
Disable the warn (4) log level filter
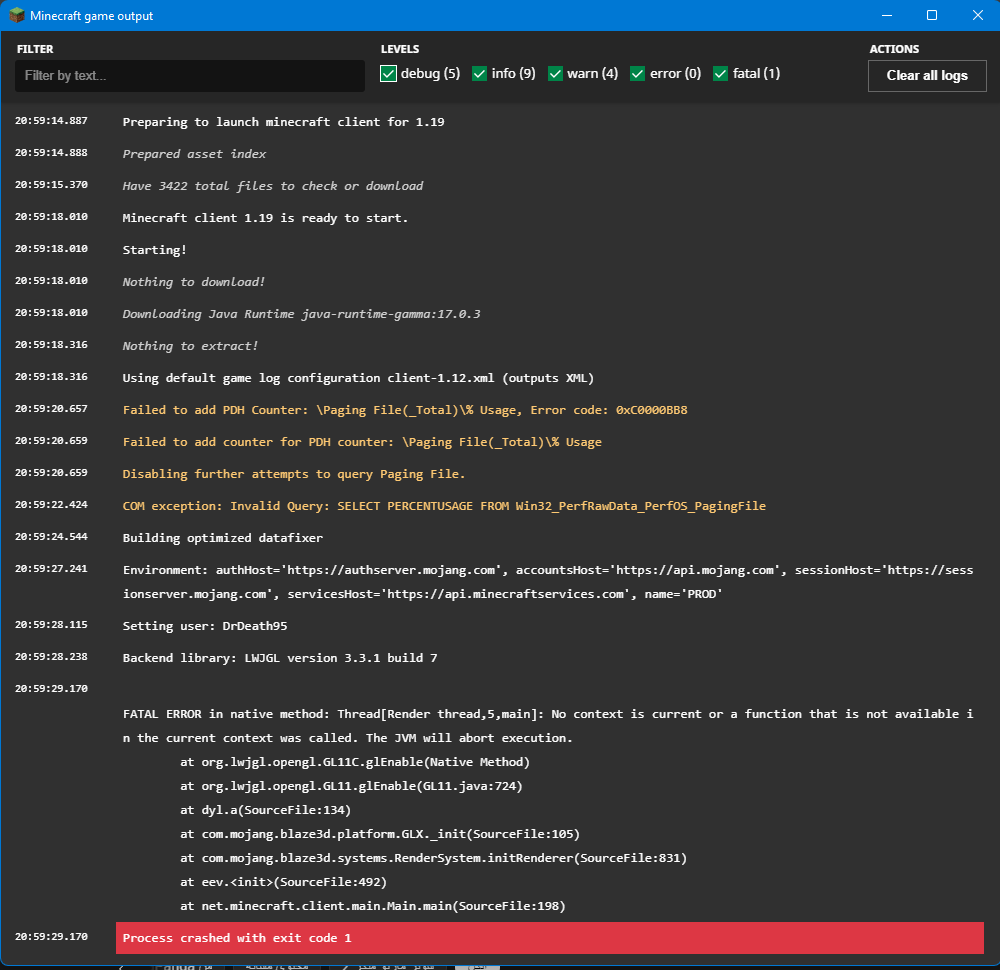pyautogui.click(x=556, y=74)
